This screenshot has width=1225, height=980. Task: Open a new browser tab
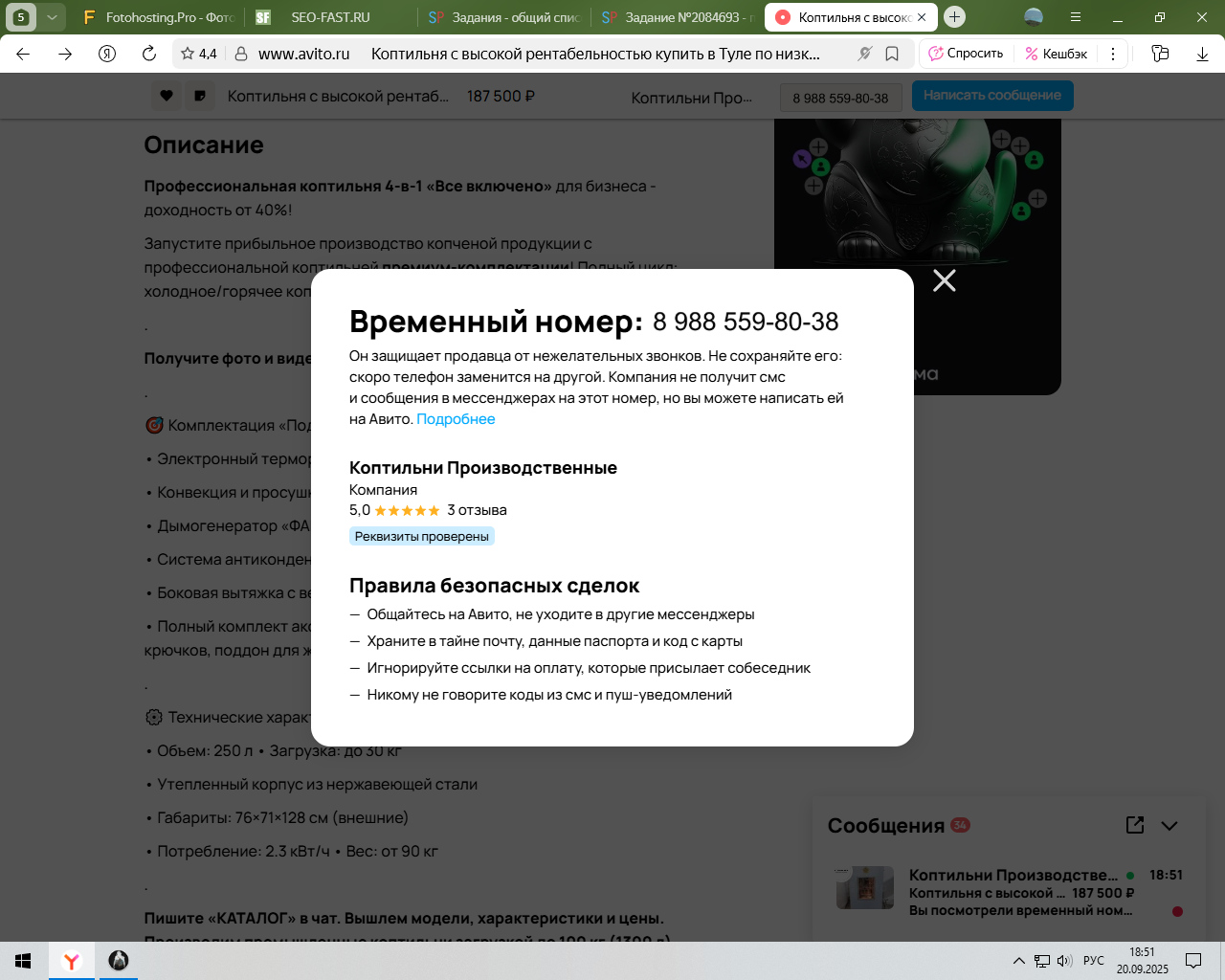point(954,17)
